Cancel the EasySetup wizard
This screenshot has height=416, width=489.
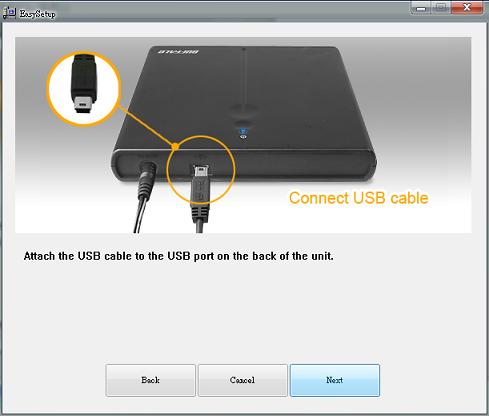pyautogui.click(x=243, y=380)
